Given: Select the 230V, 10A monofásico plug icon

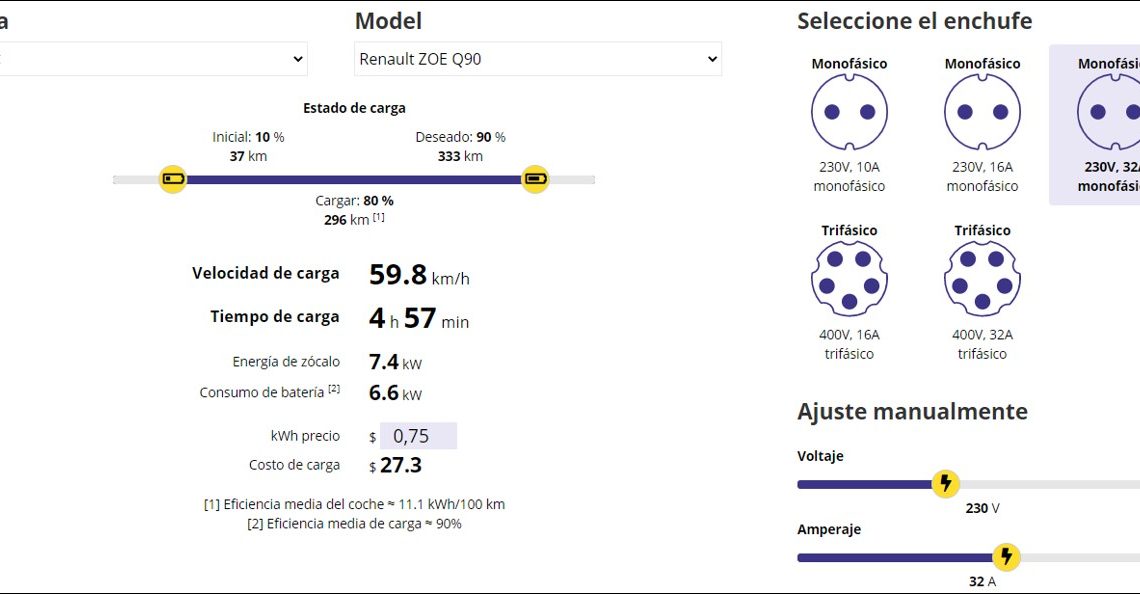Looking at the screenshot, I should tap(849, 112).
